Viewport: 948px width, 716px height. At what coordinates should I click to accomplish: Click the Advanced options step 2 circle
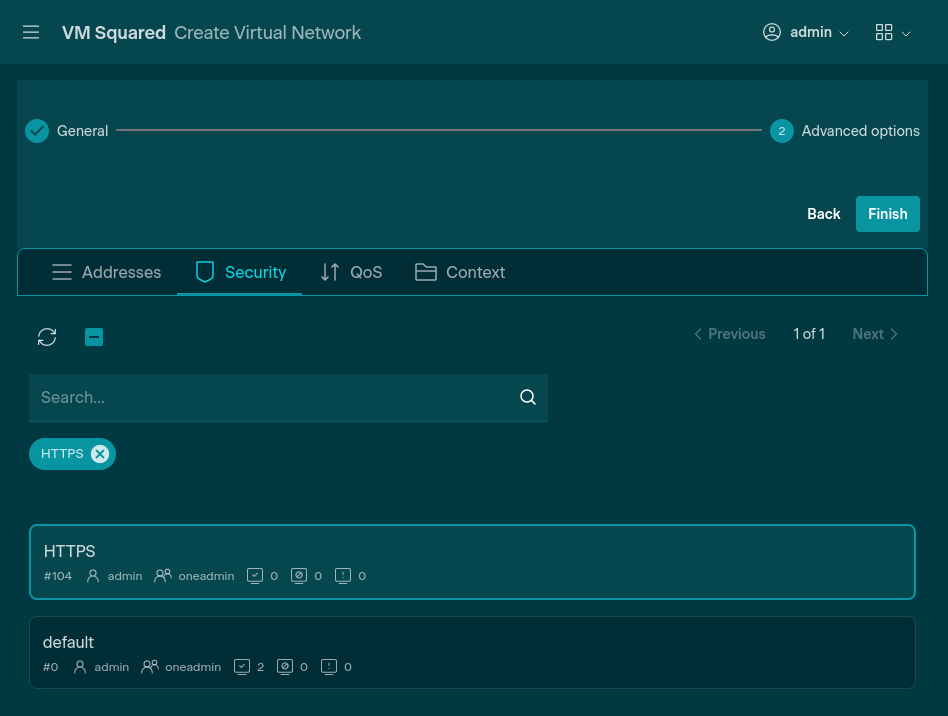coord(781,131)
